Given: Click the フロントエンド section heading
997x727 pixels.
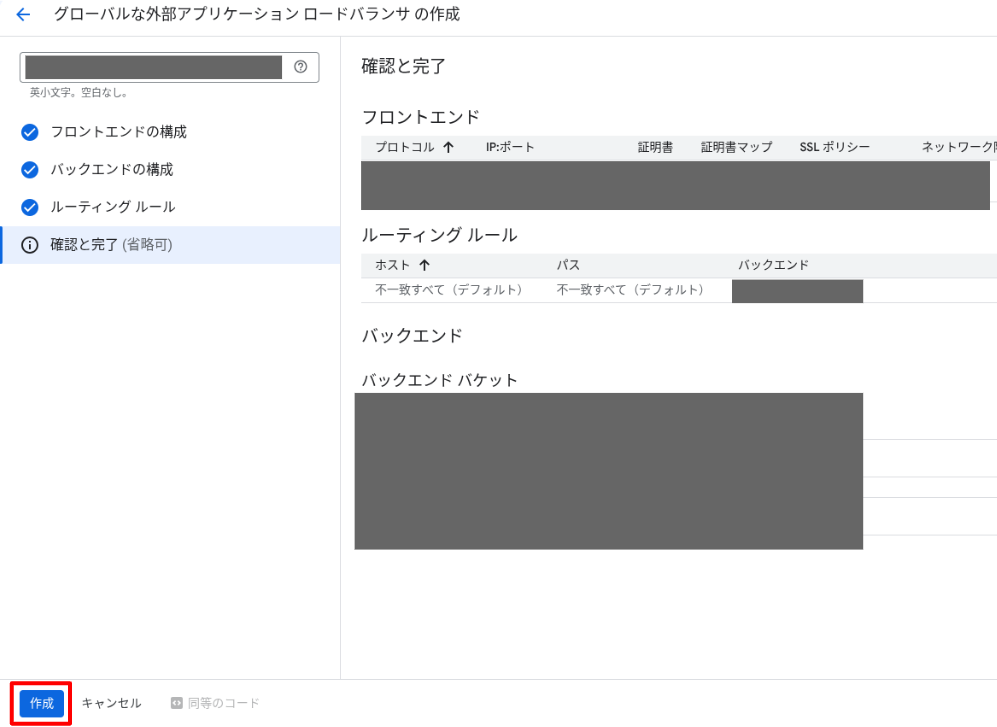Looking at the screenshot, I should pos(420,117).
